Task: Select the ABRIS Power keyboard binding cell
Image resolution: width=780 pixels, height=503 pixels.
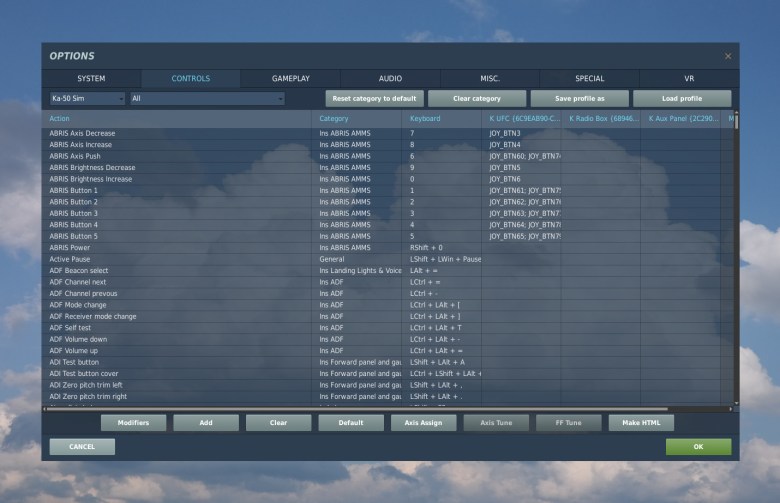Action: pyautogui.click(x=443, y=247)
